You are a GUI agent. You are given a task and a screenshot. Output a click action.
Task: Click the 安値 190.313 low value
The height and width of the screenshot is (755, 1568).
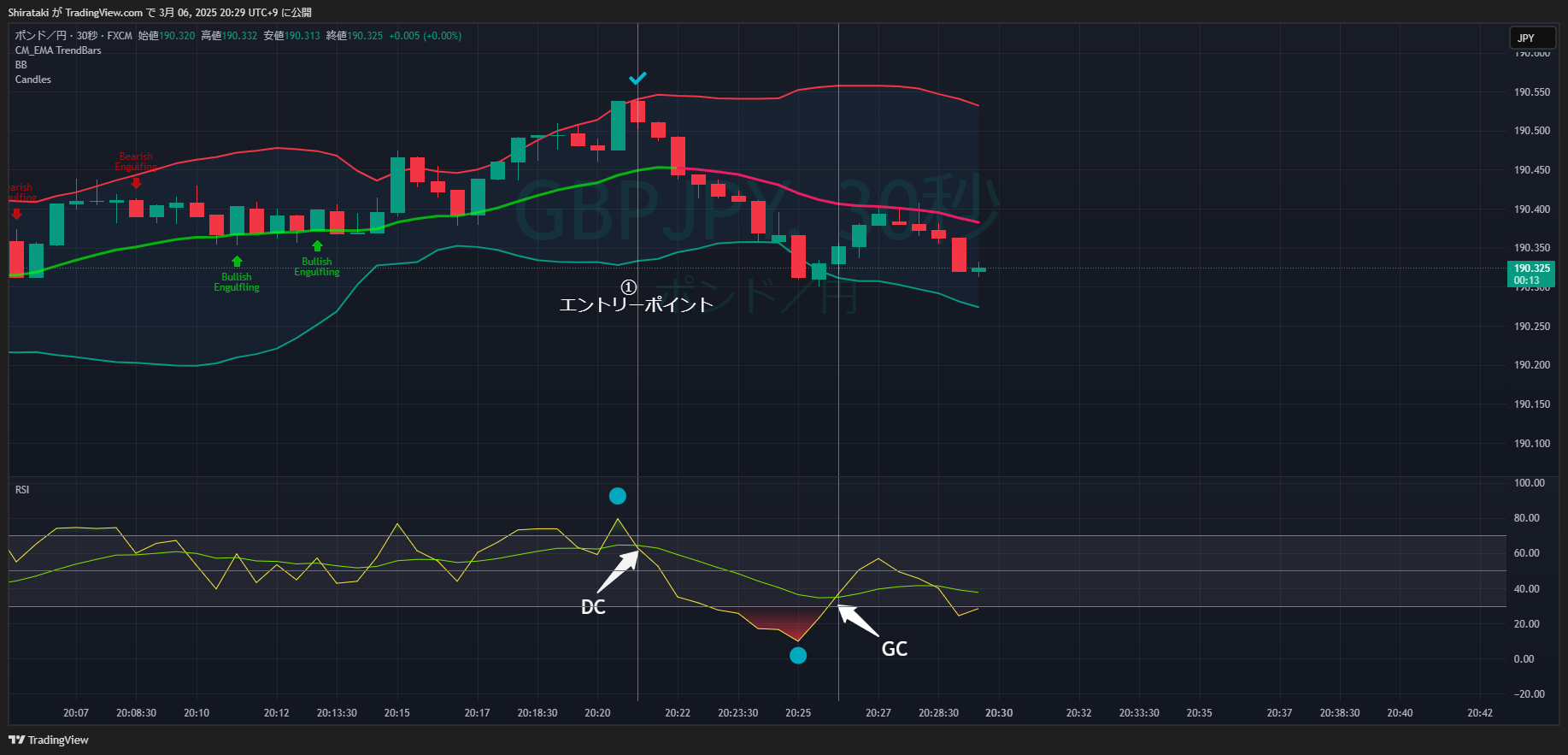coord(291,36)
